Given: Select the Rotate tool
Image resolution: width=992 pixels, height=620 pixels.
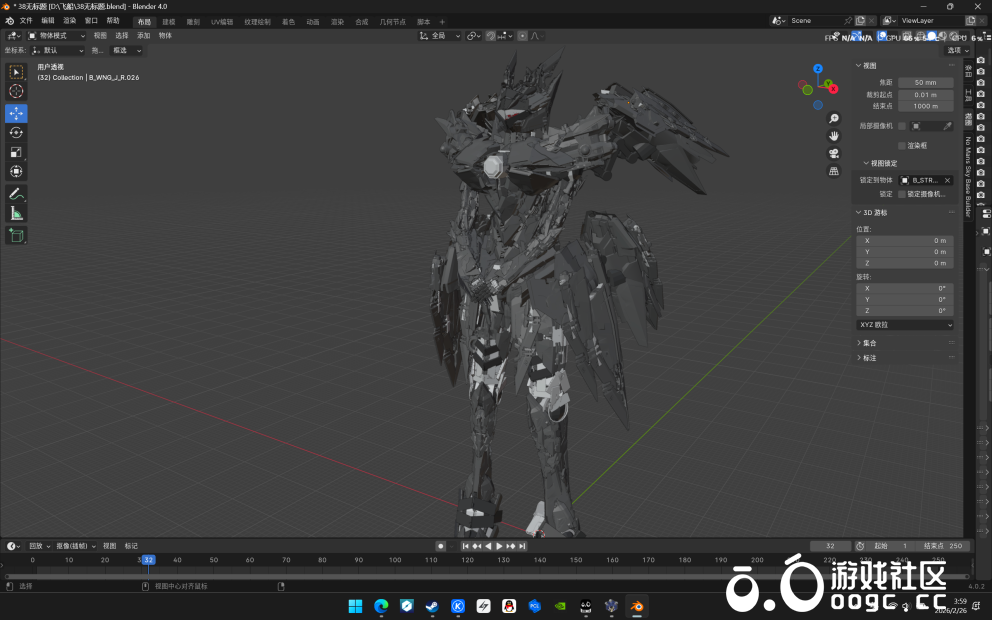Looking at the screenshot, I should [x=16, y=133].
